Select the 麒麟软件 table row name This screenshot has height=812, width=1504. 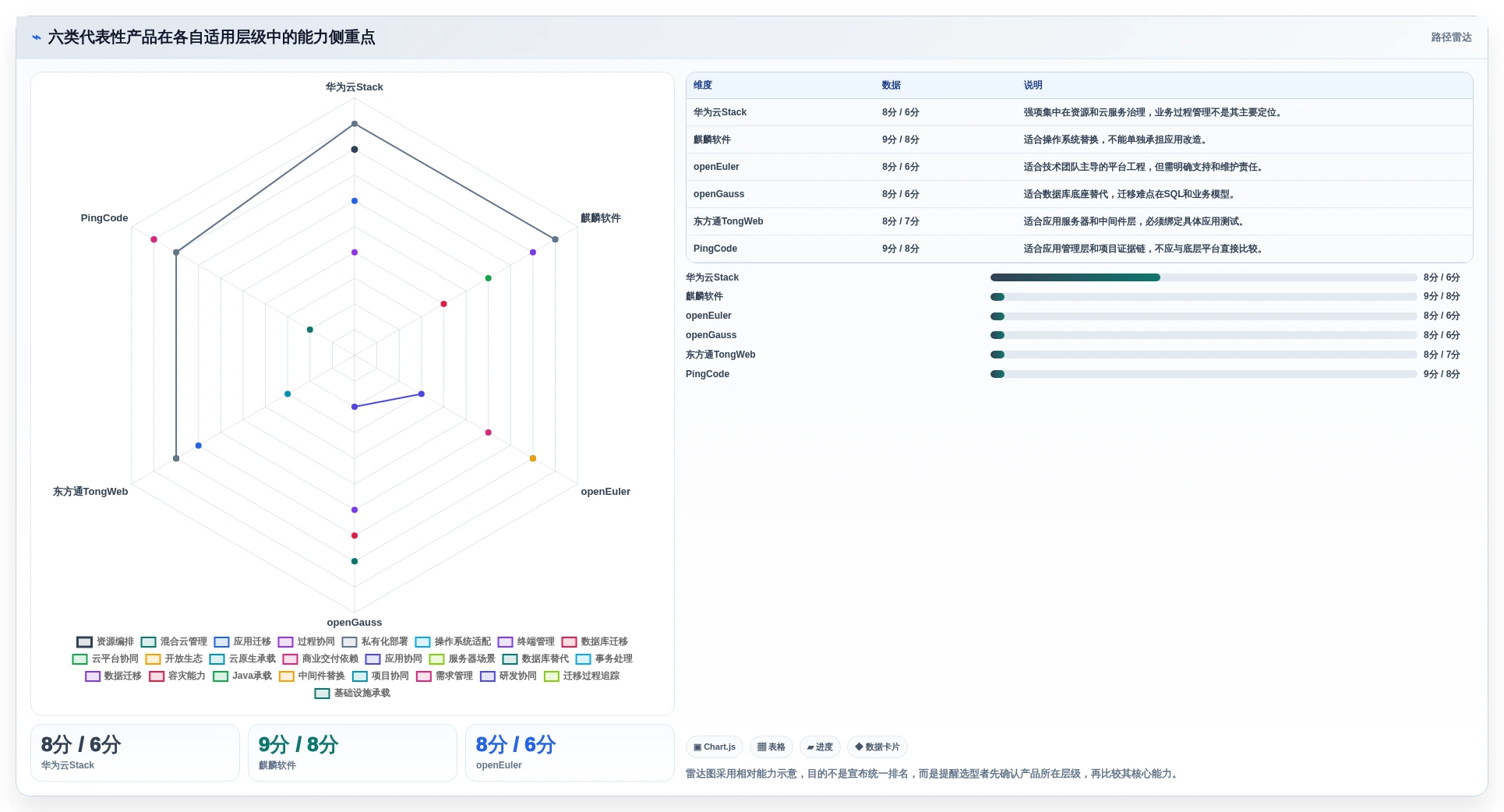(712, 139)
